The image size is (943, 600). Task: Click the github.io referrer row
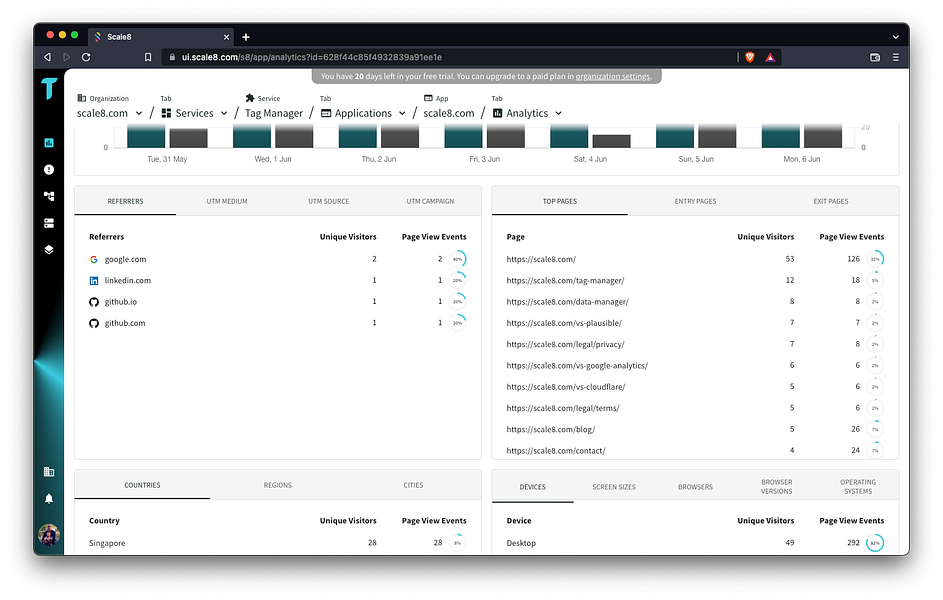point(278,302)
